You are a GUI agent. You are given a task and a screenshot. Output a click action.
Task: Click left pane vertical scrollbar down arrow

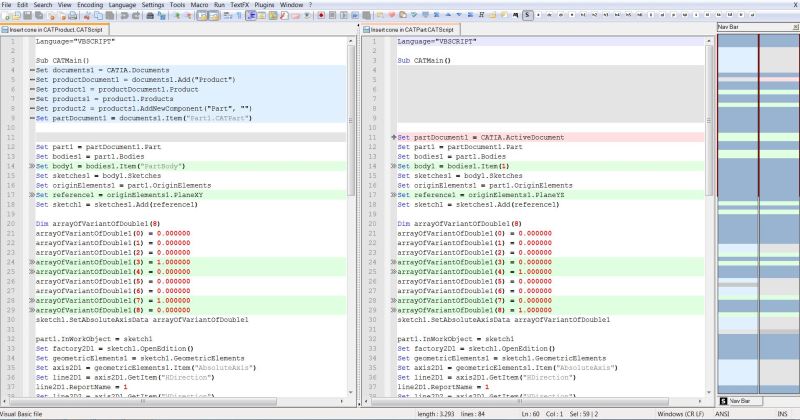351,392
